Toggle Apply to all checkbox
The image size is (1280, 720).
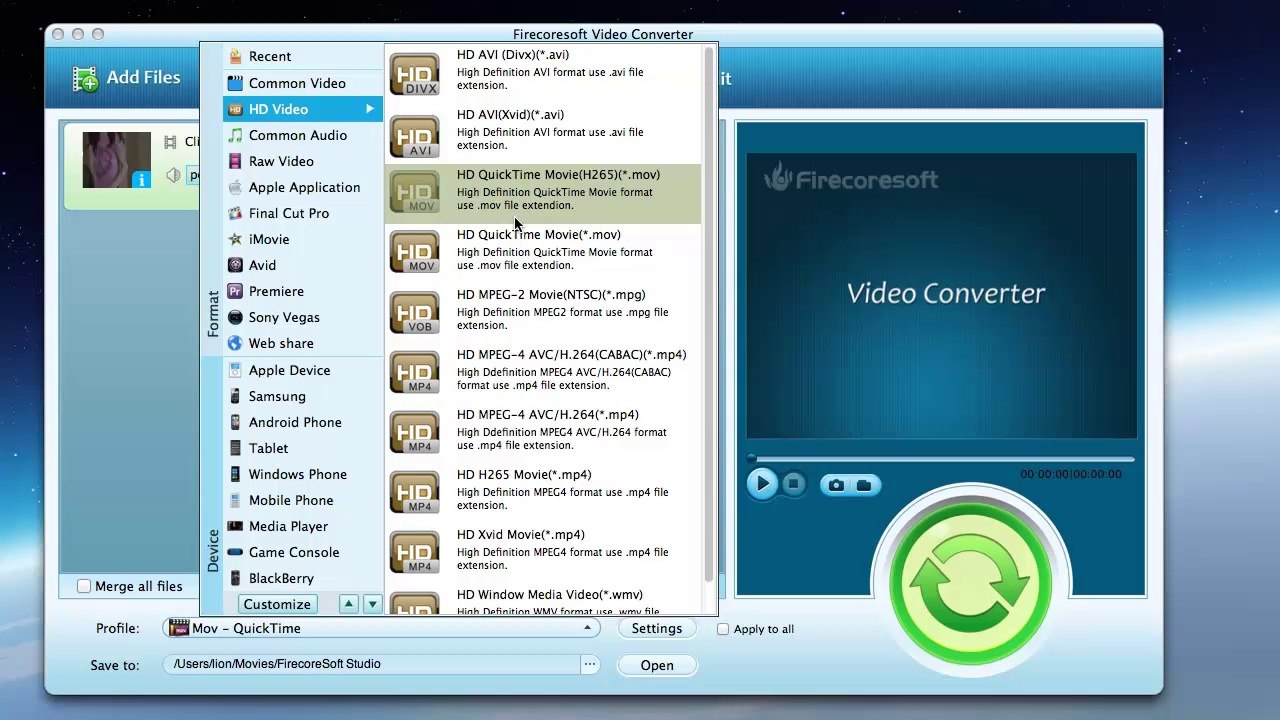[723, 629]
